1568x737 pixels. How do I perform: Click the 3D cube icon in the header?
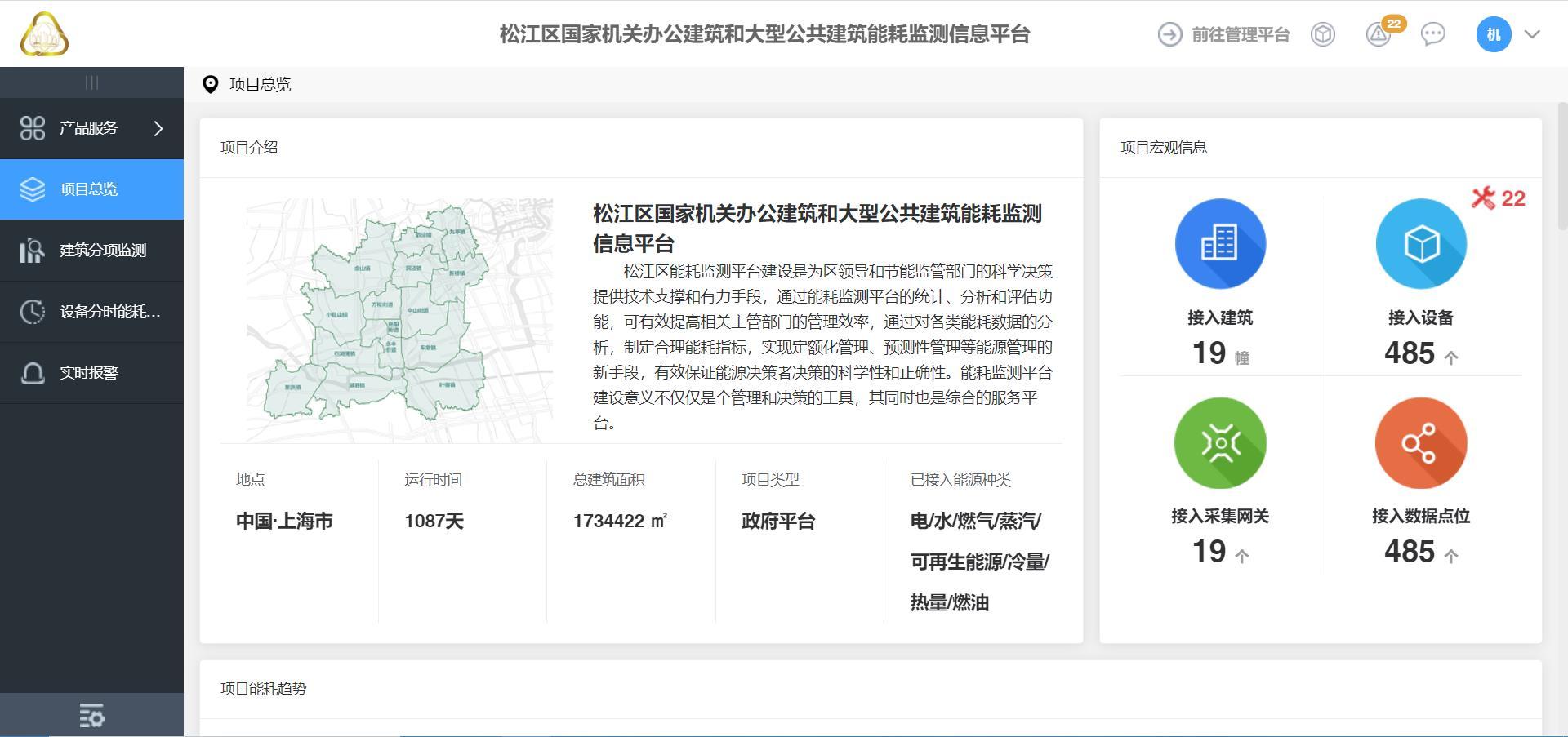(1323, 34)
